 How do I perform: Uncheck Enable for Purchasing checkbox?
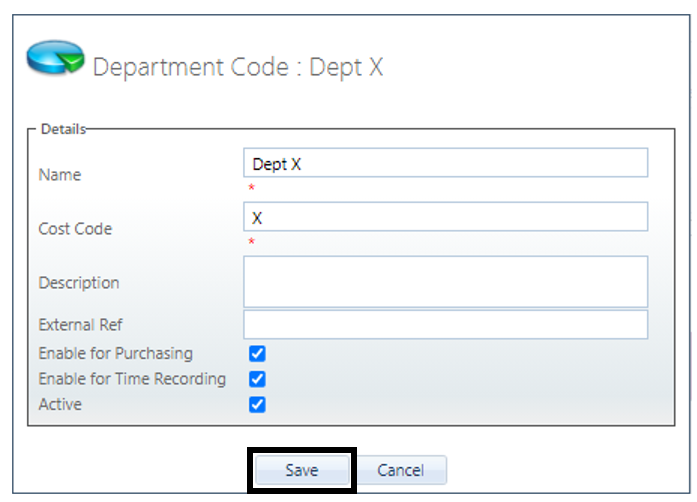pyautogui.click(x=257, y=353)
